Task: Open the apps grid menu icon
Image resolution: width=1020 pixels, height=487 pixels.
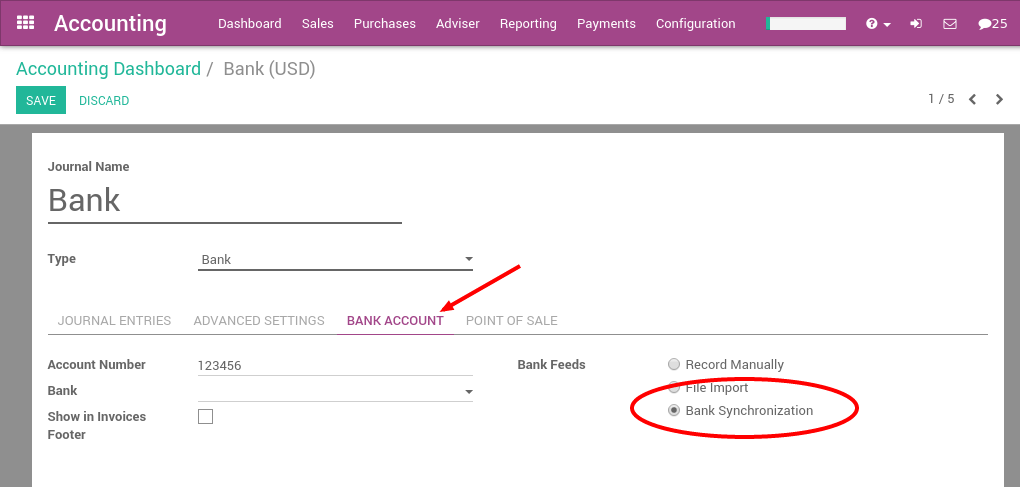Action: tap(26, 23)
